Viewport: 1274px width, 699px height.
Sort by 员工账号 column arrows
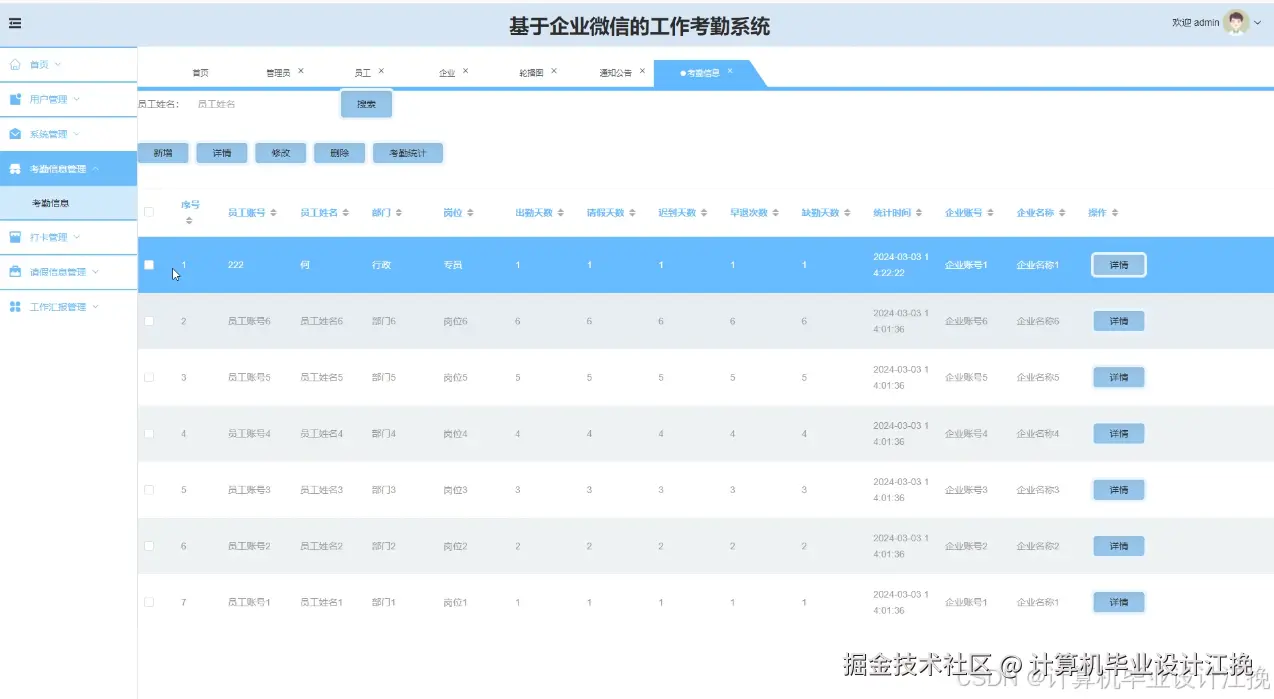coord(274,213)
